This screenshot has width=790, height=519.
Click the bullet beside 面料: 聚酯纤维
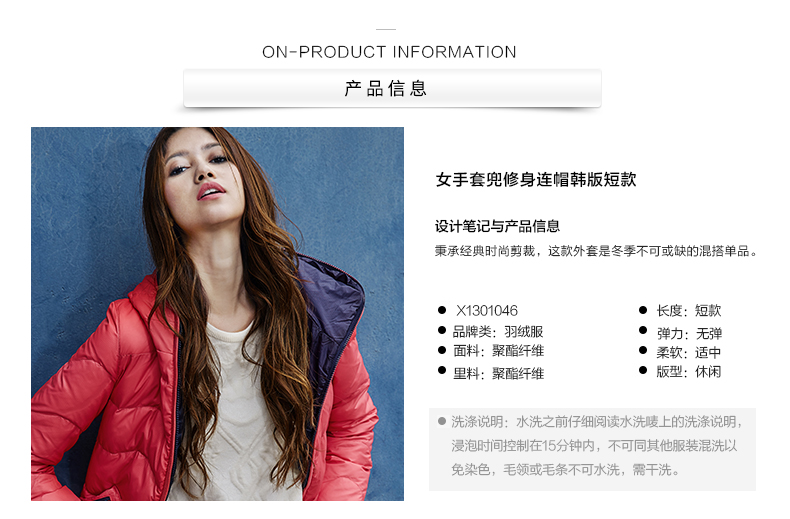click(442, 350)
